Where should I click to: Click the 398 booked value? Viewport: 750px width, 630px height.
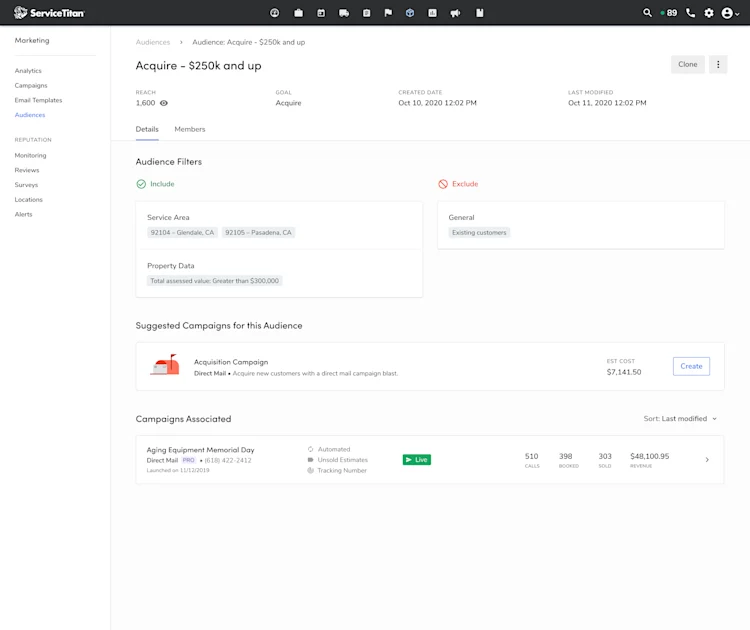click(565, 456)
